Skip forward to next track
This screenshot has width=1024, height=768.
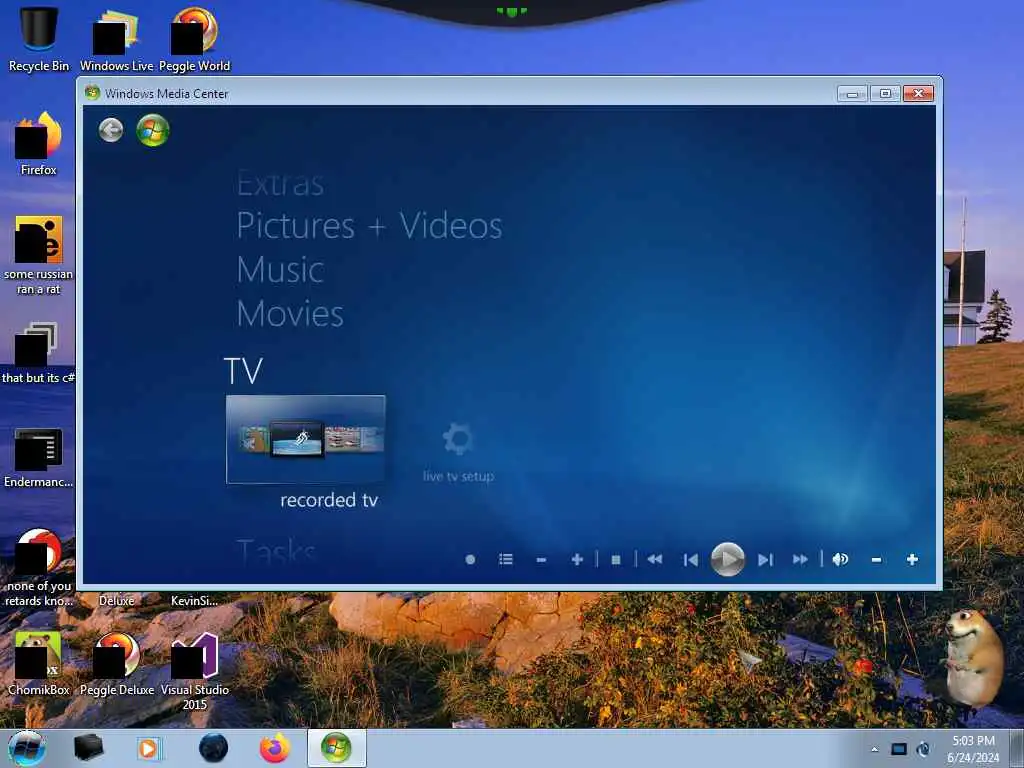(765, 560)
